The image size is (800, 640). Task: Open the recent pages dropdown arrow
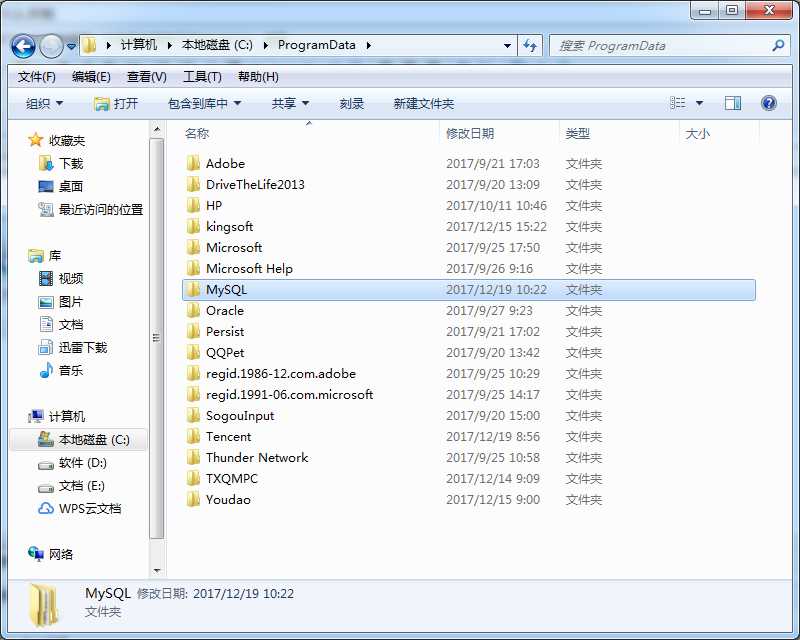click(71, 46)
